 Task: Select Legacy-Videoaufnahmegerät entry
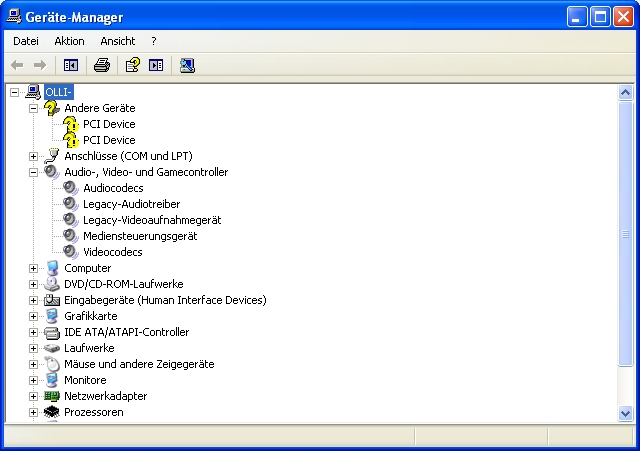coord(152,220)
